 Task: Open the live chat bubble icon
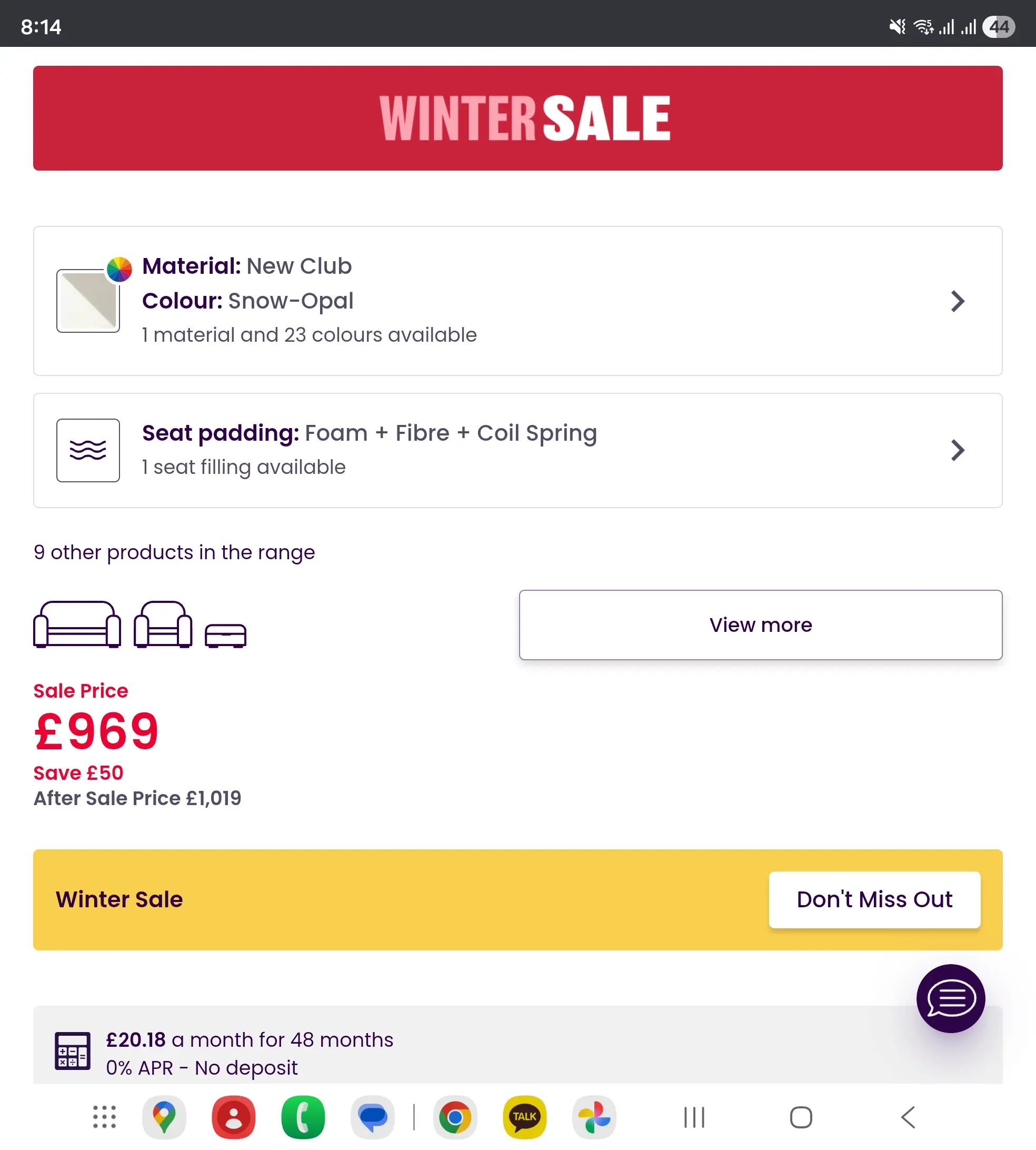click(x=950, y=997)
